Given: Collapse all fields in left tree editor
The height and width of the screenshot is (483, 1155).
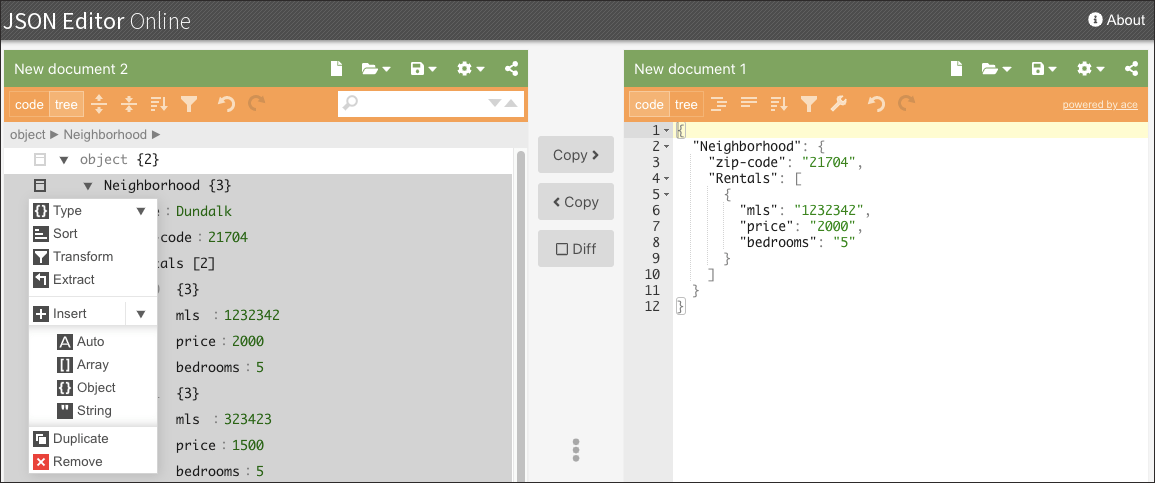Looking at the screenshot, I should [129, 105].
